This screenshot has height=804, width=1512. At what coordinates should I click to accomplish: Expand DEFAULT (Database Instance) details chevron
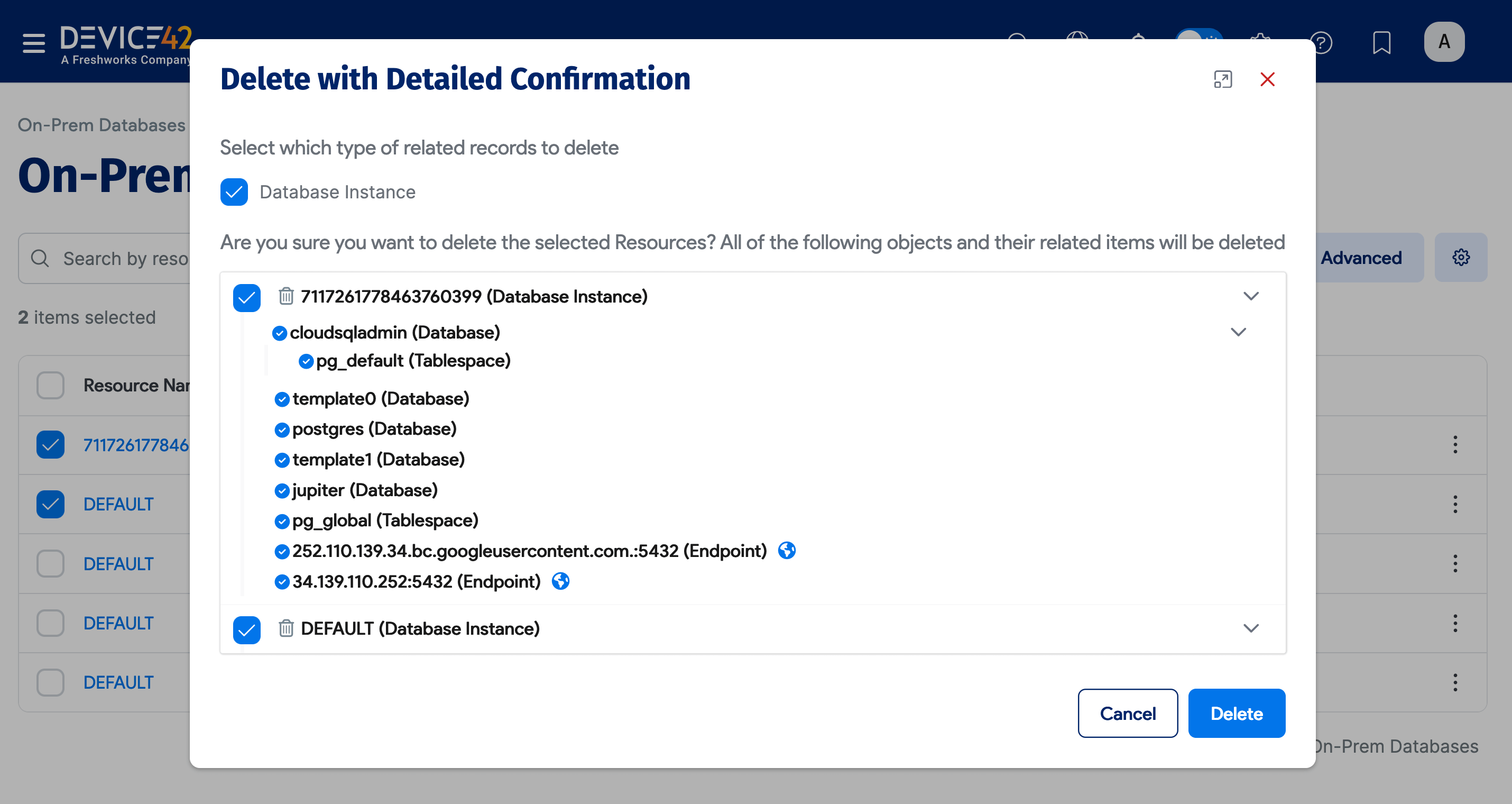[1252, 628]
